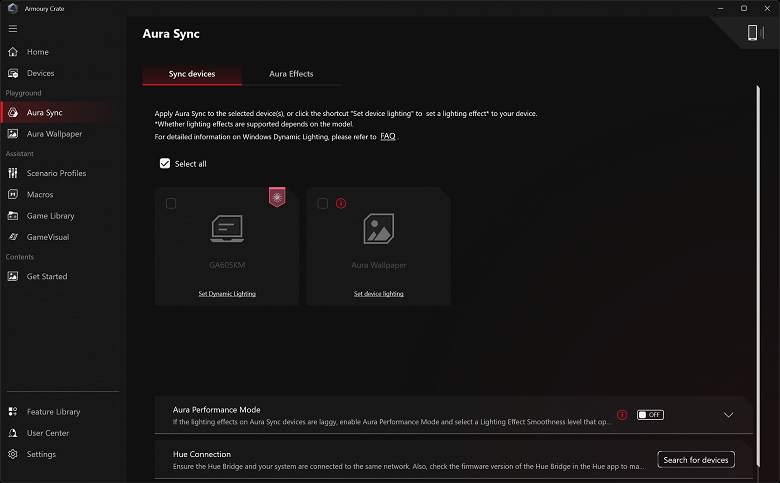Check the GA605KM device checkbox
Screen dimensions: 780x483
pos(171,203)
